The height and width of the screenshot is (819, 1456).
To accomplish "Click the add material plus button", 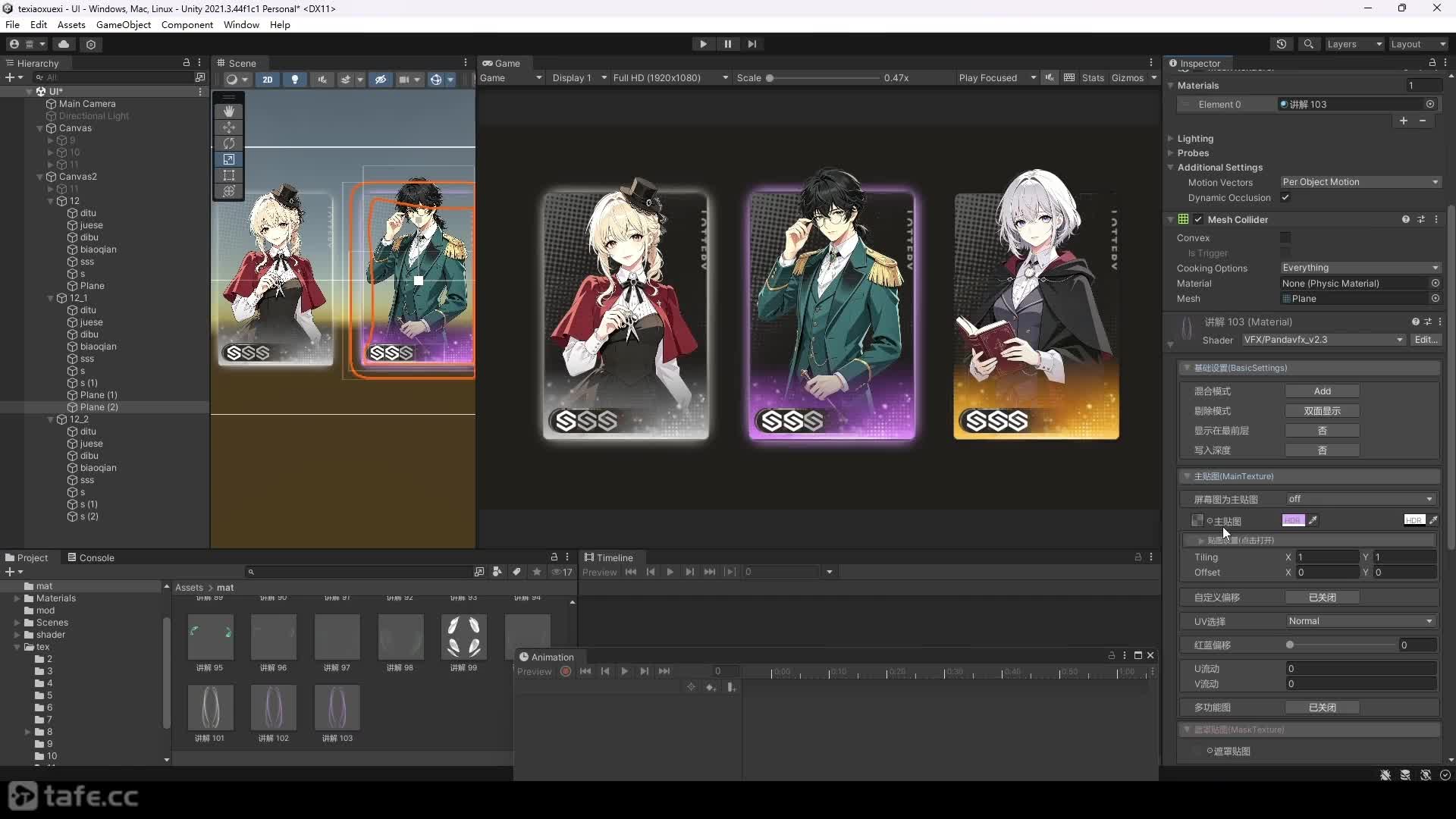I will [x=1404, y=121].
